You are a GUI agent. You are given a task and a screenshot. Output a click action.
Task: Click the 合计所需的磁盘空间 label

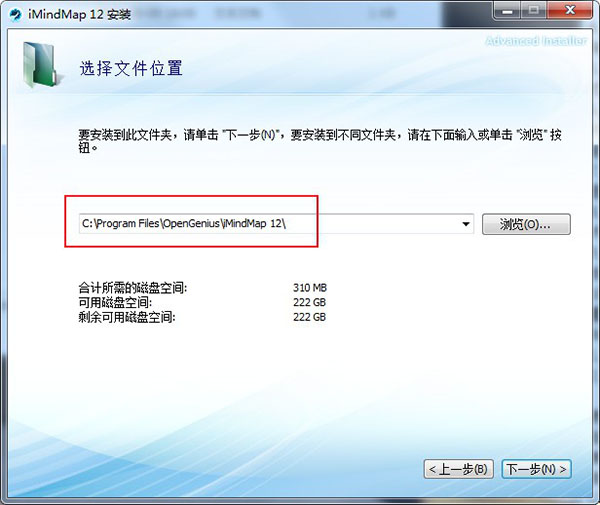tap(133, 288)
